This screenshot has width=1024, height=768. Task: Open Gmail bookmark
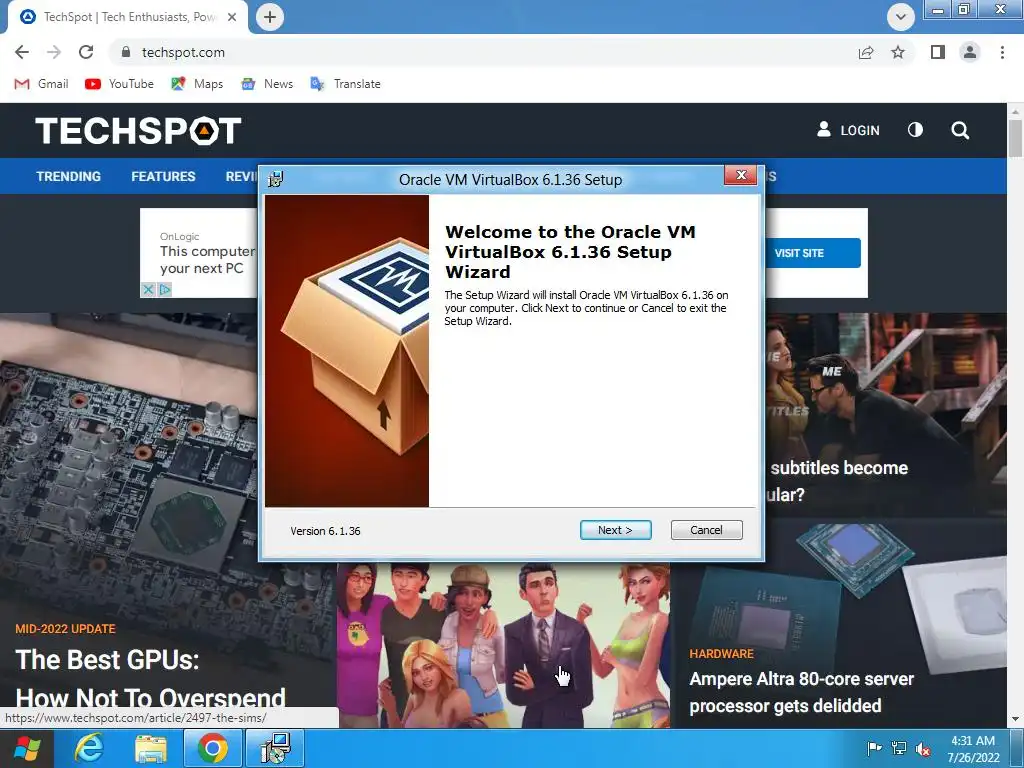tap(41, 84)
